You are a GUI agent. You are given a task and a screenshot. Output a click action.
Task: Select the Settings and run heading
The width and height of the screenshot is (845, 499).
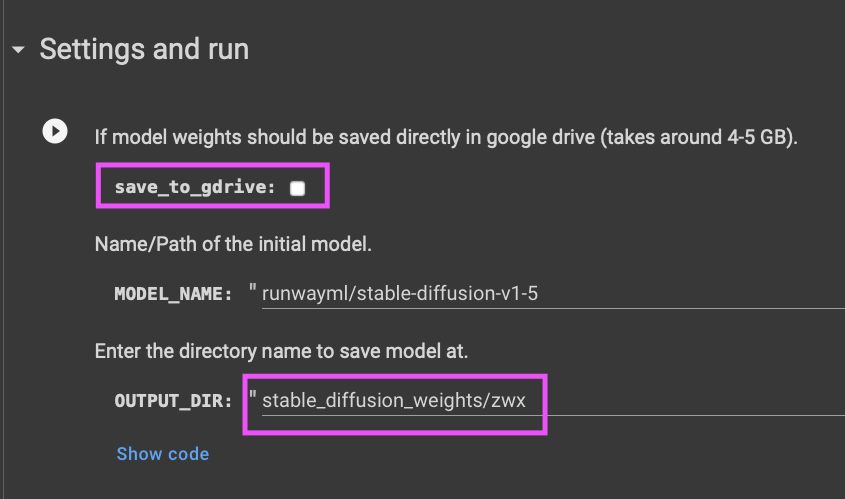144,49
